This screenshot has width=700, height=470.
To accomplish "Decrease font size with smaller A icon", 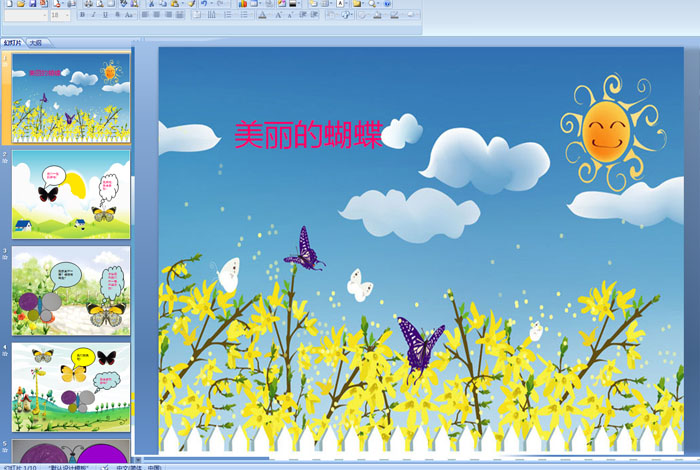I will pyautogui.click(x=291, y=15).
